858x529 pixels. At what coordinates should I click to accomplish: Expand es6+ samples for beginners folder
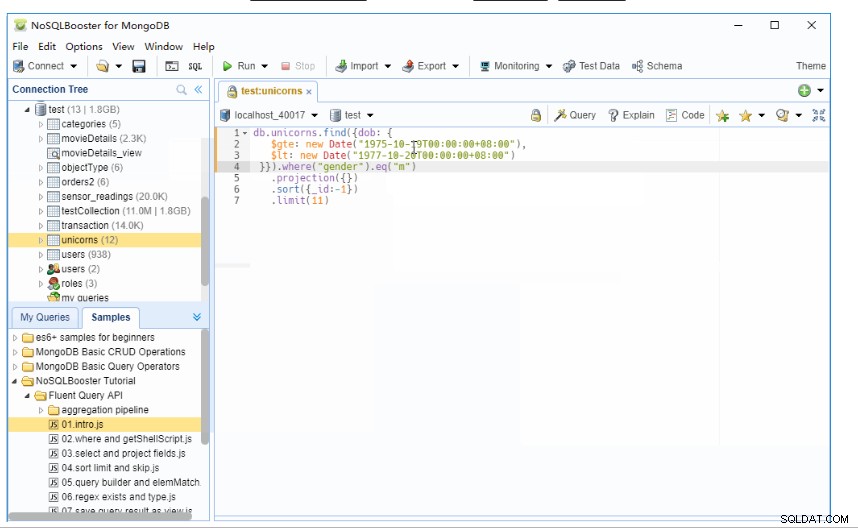(15, 338)
